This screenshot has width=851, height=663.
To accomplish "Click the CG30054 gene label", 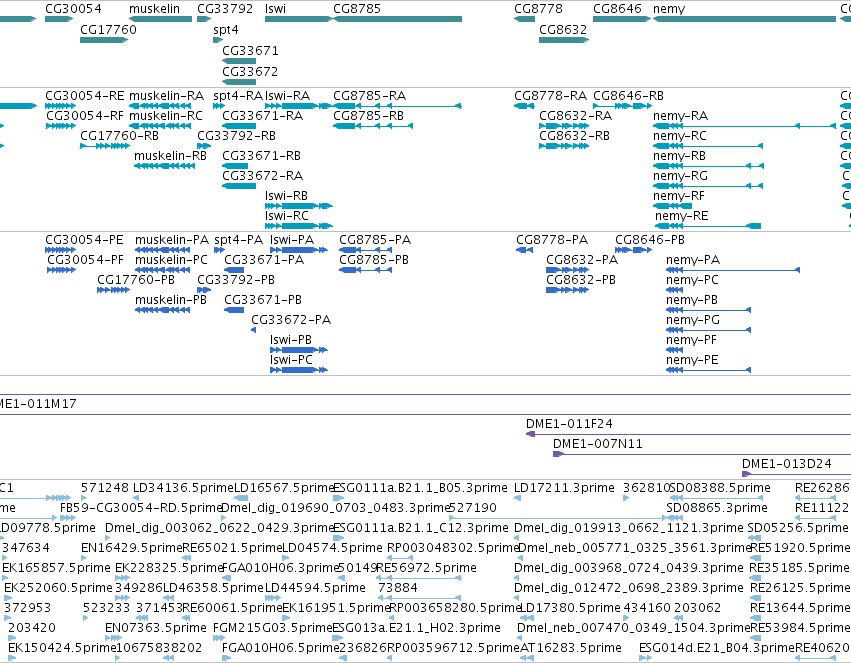I will (73, 9).
